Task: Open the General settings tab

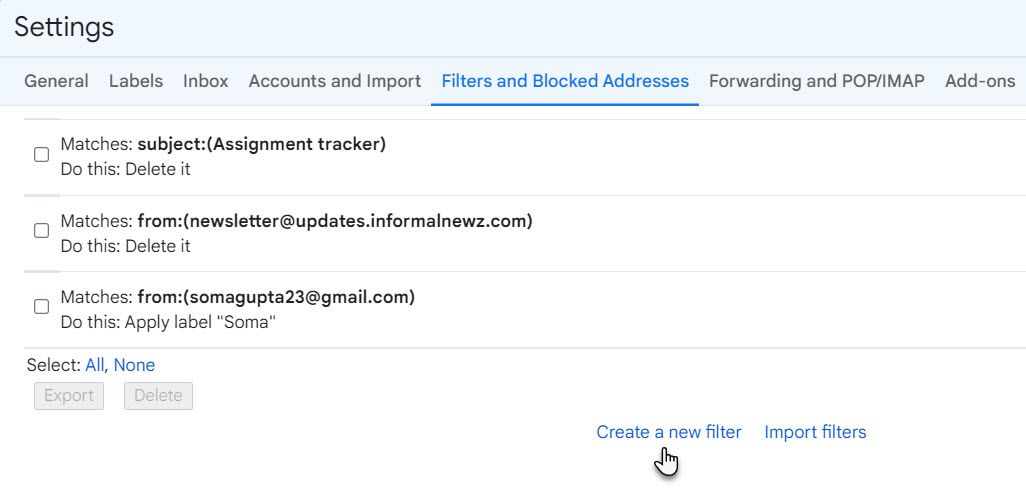Action: [x=56, y=81]
